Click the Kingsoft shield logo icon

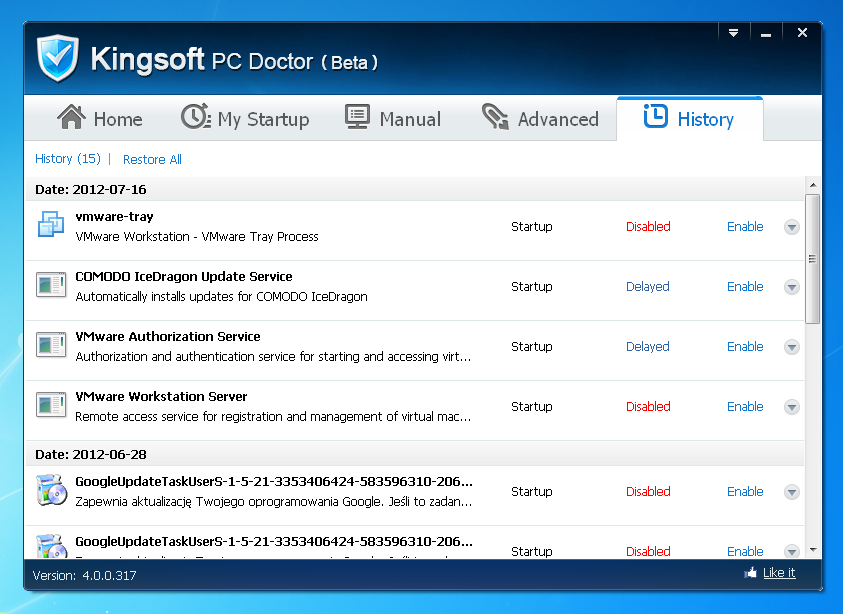point(58,58)
